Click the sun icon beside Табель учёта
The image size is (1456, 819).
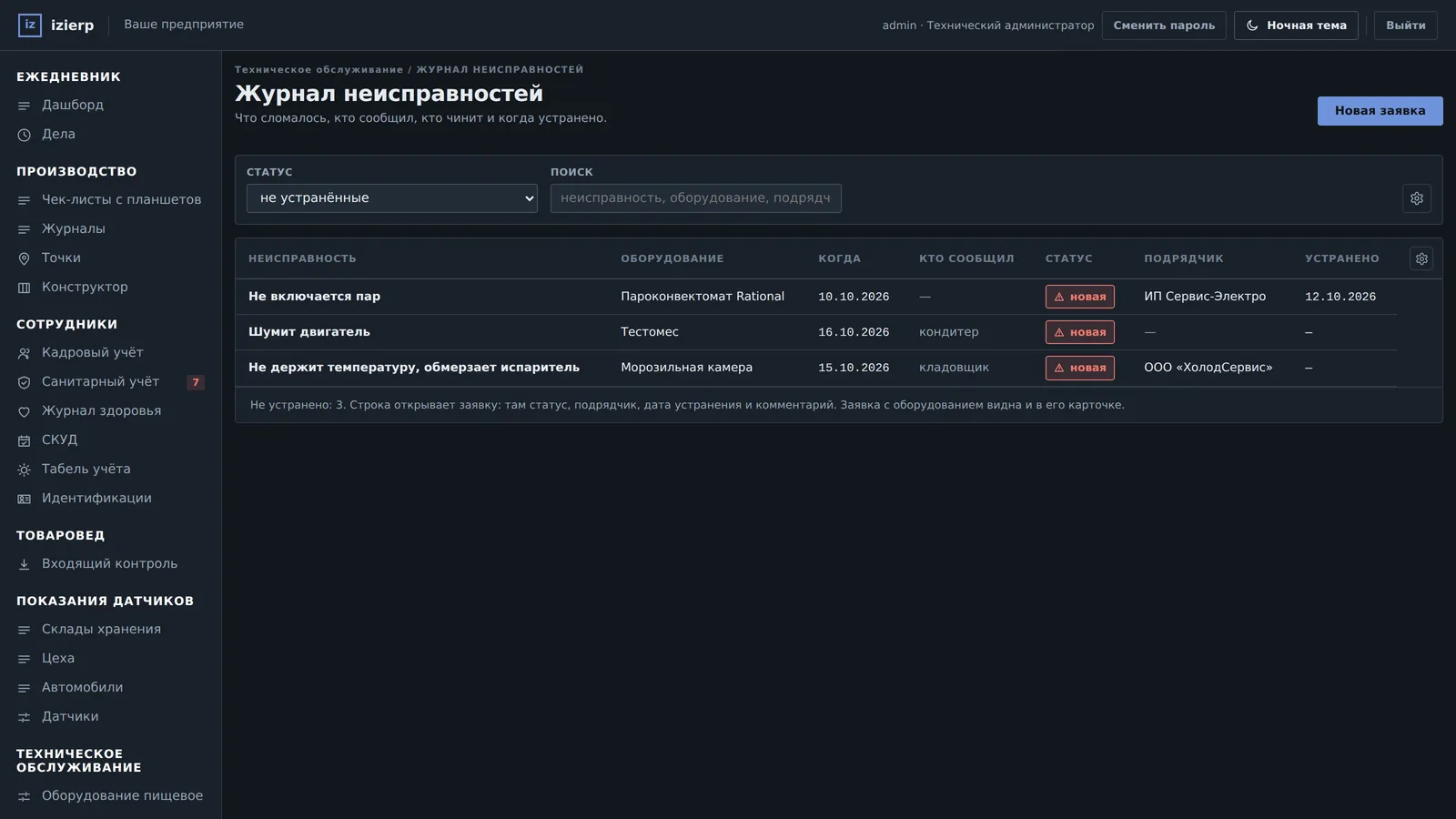pyautogui.click(x=25, y=470)
